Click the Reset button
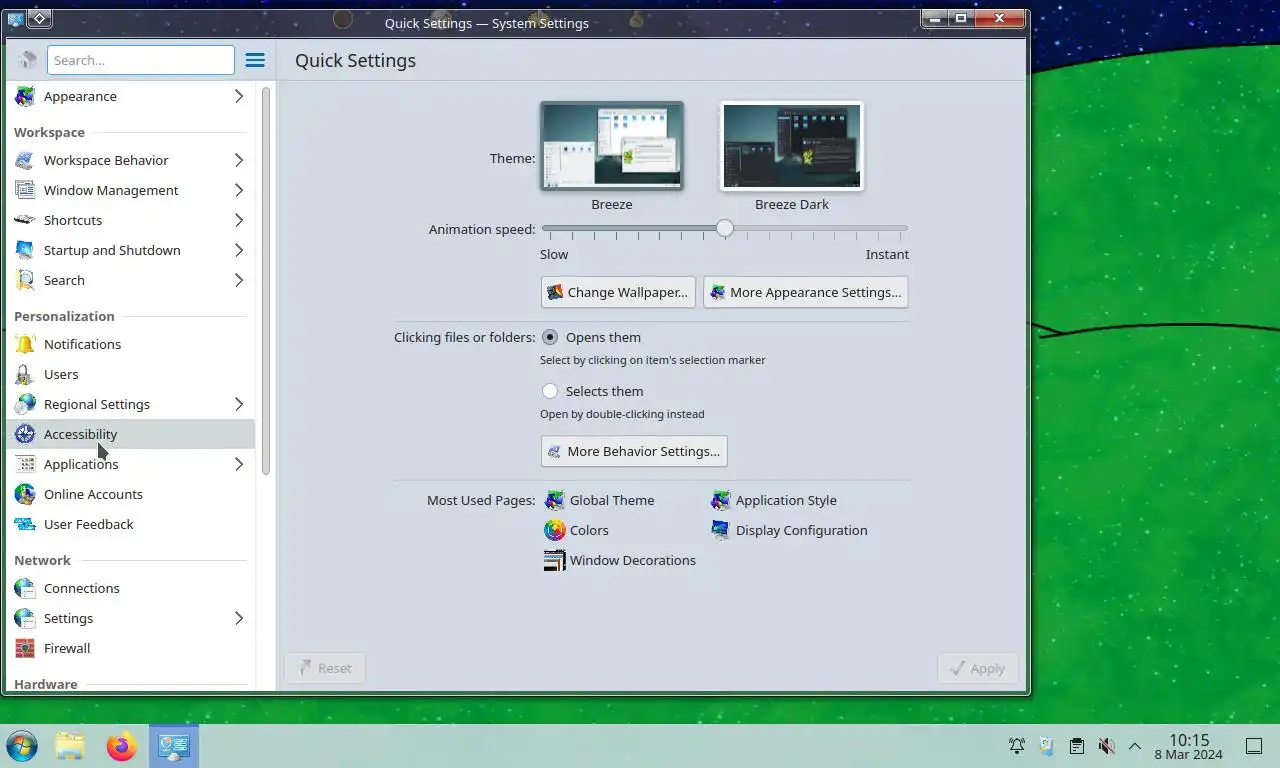The height and width of the screenshot is (768, 1280). [x=325, y=668]
